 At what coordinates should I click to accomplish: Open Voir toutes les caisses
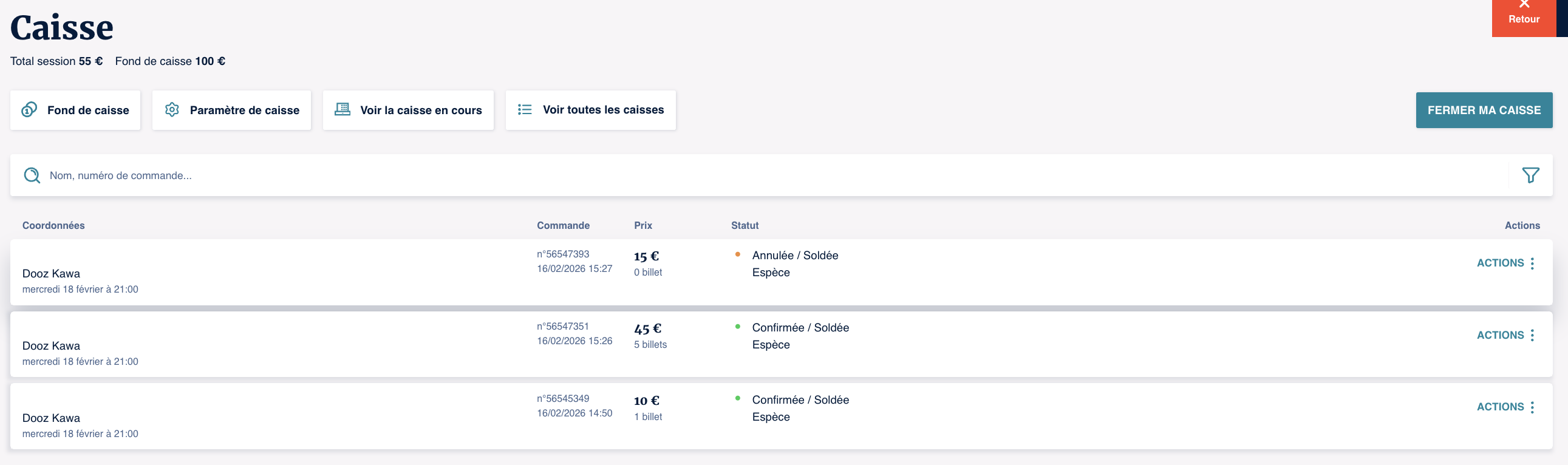pos(602,110)
